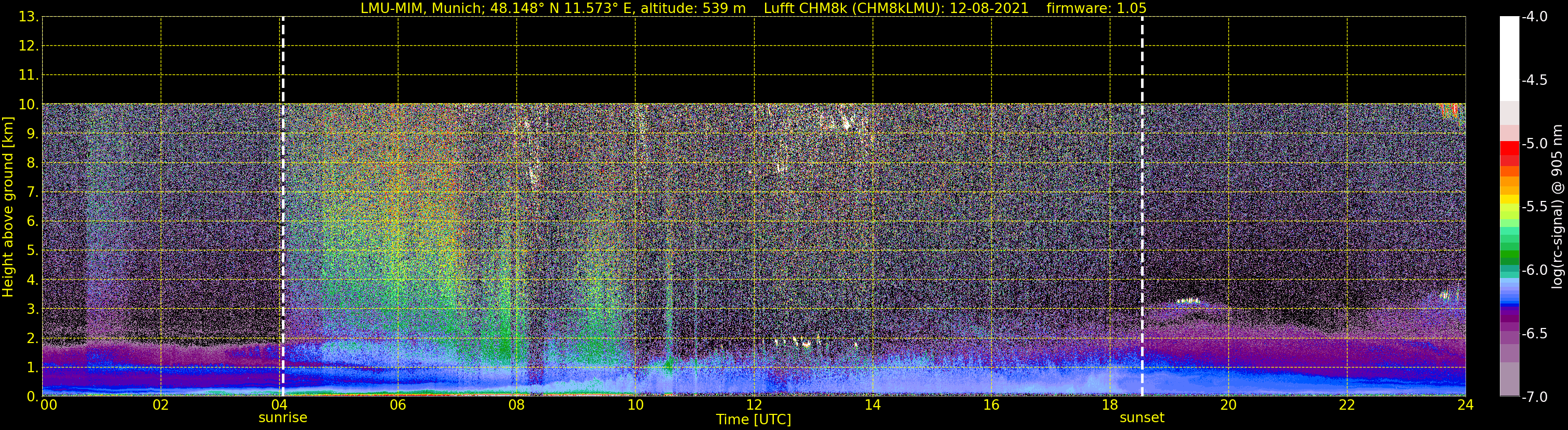The width and height of the screenshot is (1568, 430).
Task: Click the height axis tick 7.
Action: pos(32,193)
